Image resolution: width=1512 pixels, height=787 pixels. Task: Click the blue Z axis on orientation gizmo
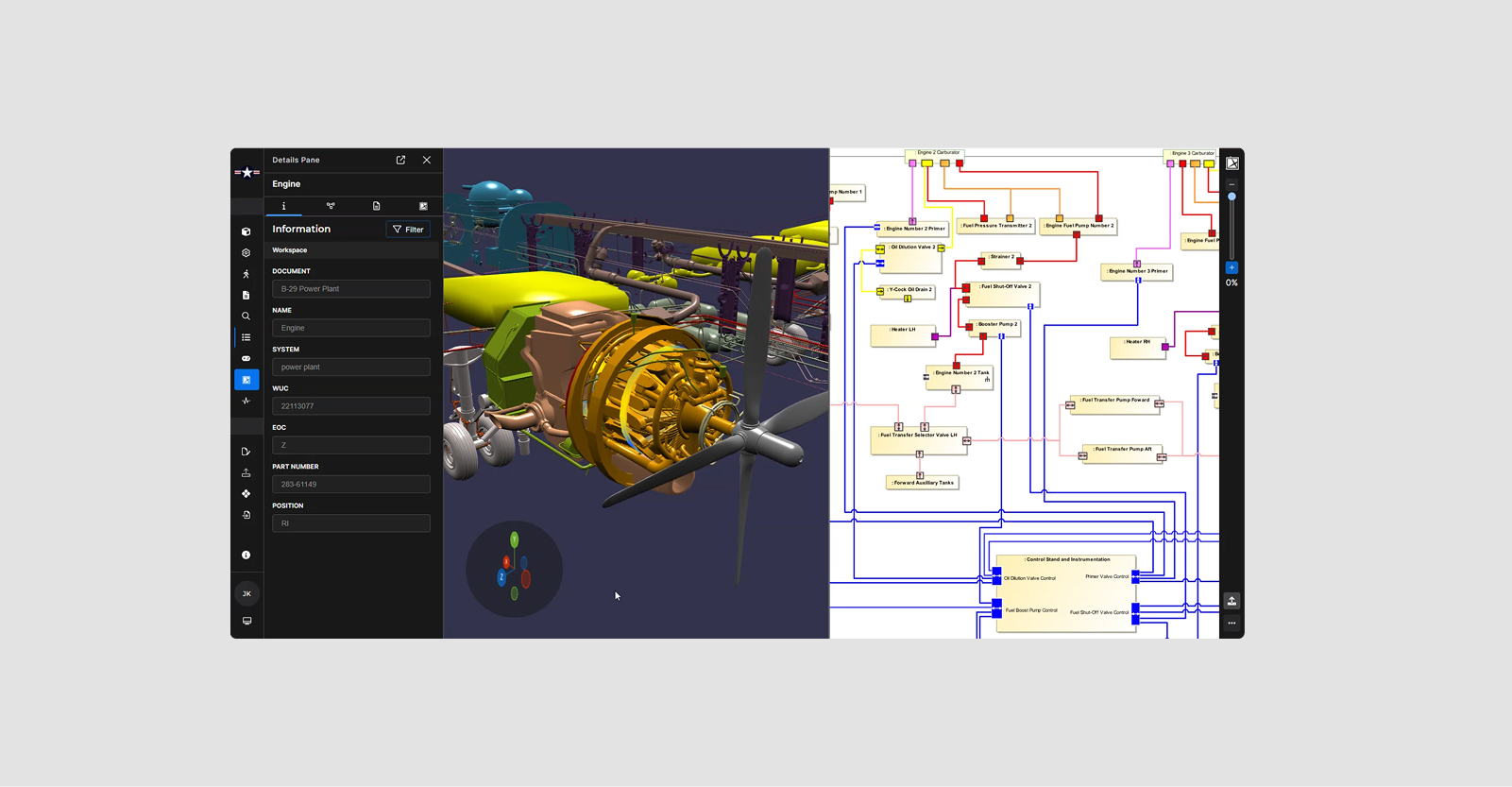(x=501, y=576)
